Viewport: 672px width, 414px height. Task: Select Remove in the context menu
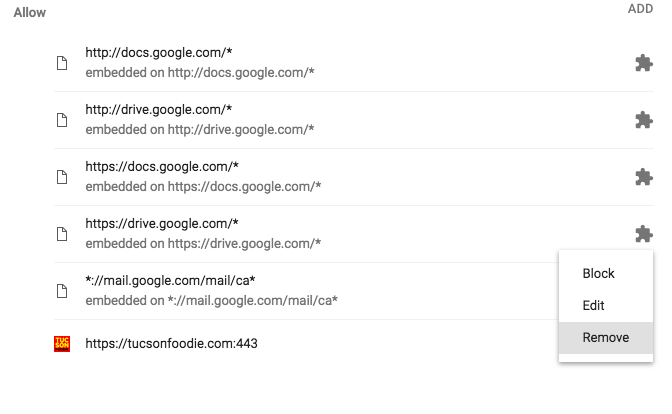pyautogui.click(x=605, y=338)
